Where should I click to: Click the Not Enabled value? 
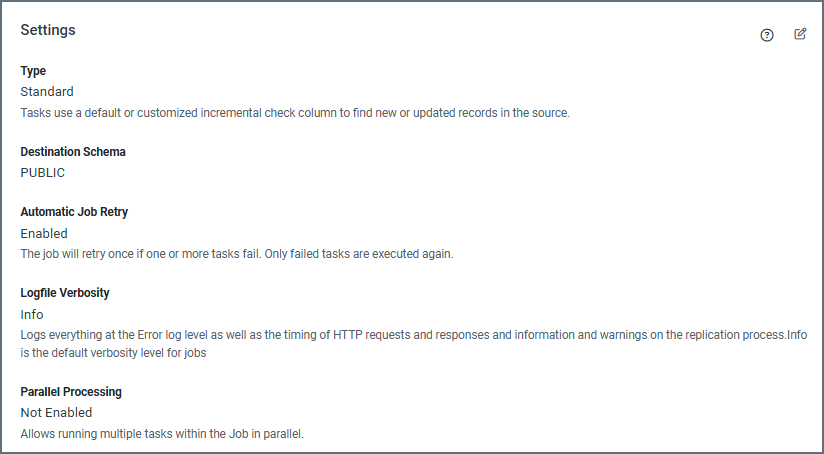tap(56, 413)
